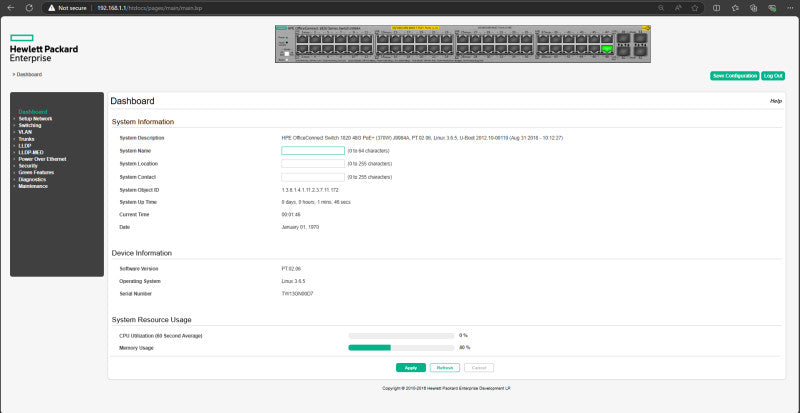Click the Current Time value 00:01:46
Viewport: 800px width, 413px height.
tap(291, 214)
